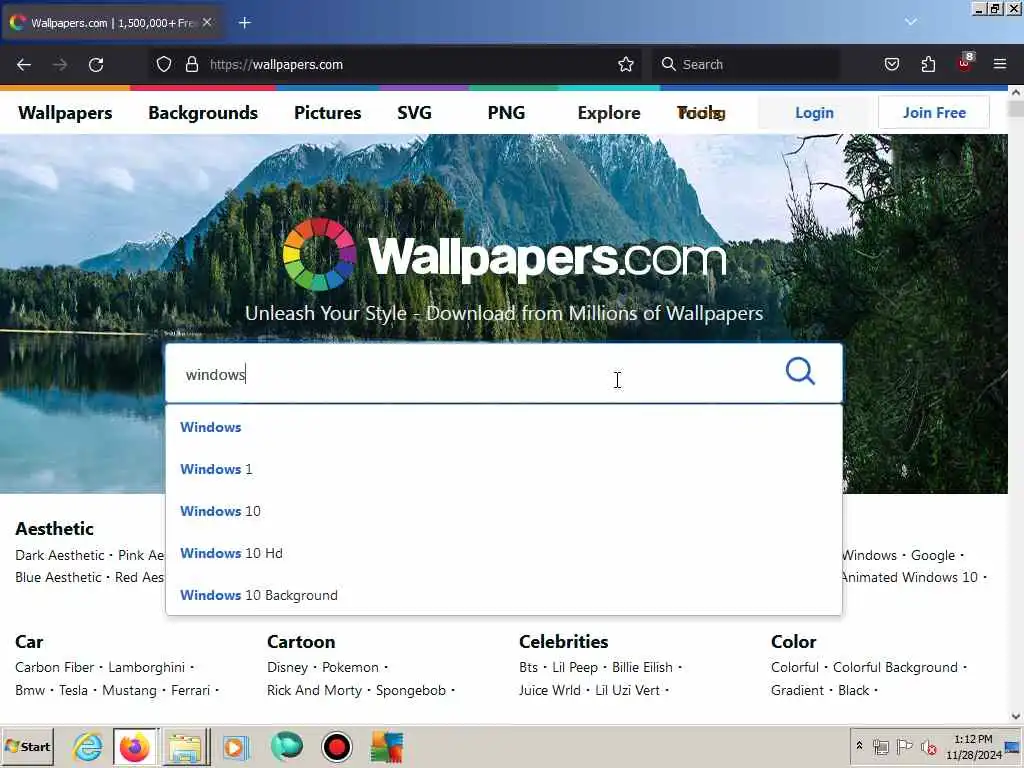Screen dimensions: 1024x768
Task: Open the Firefox hamburger menu
Action: pyautogui.click(x=1000, y=64)
